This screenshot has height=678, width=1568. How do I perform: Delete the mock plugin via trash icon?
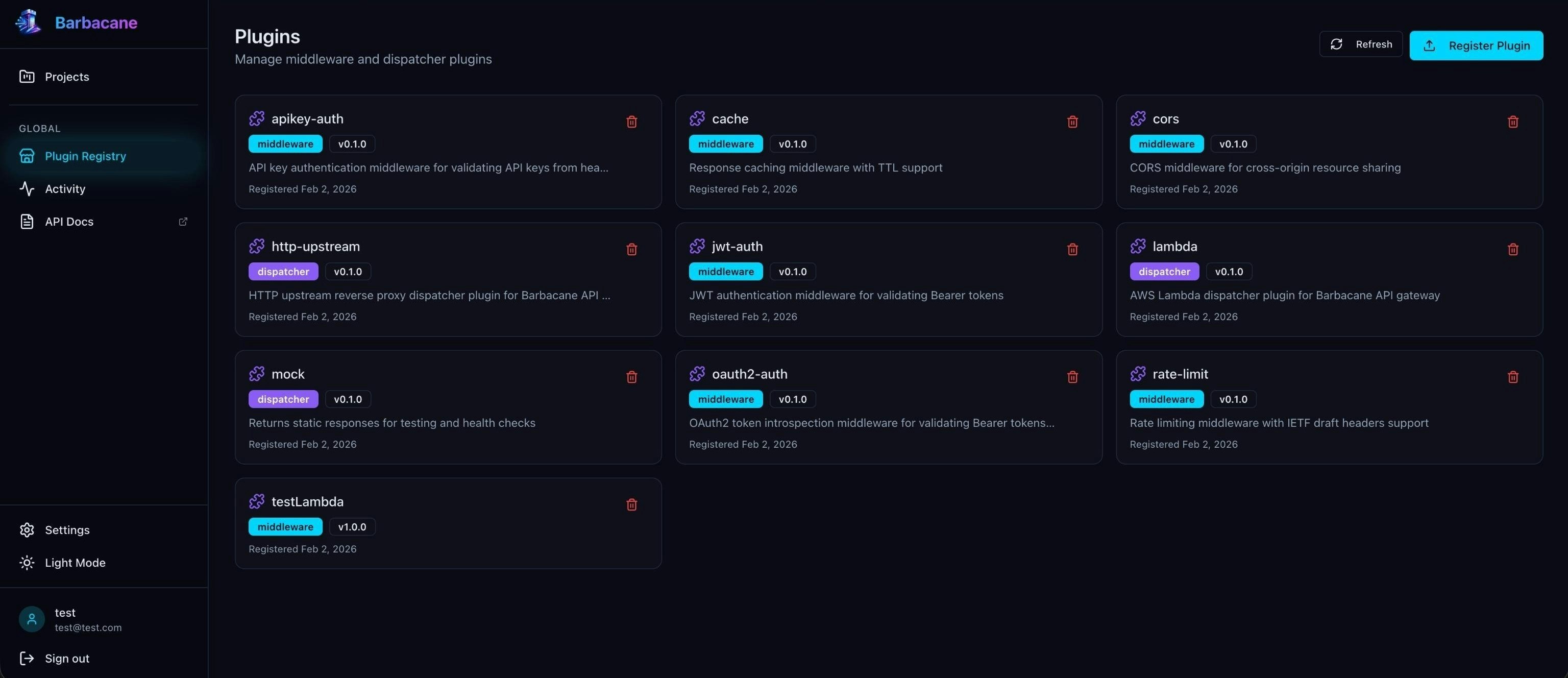pyautogui.click(x=631, y=377)
